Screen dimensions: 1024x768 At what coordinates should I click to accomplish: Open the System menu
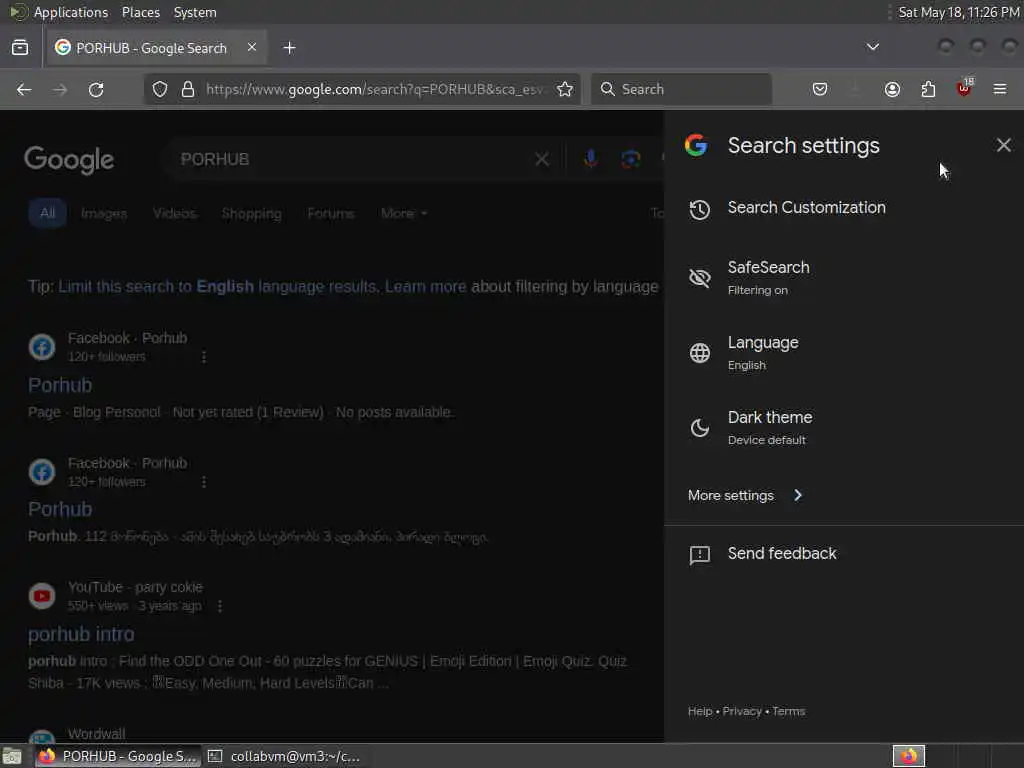click(195, 12)
